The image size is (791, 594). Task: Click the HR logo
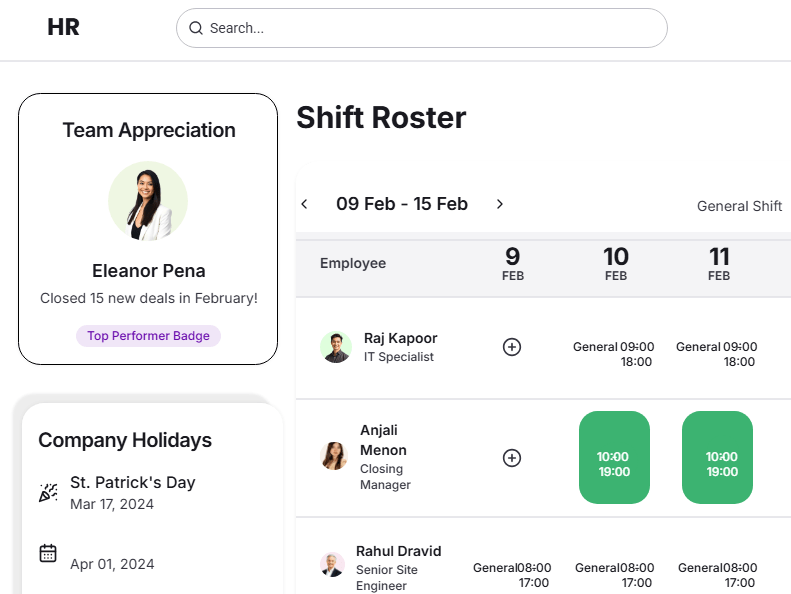[x=63, y=28]
